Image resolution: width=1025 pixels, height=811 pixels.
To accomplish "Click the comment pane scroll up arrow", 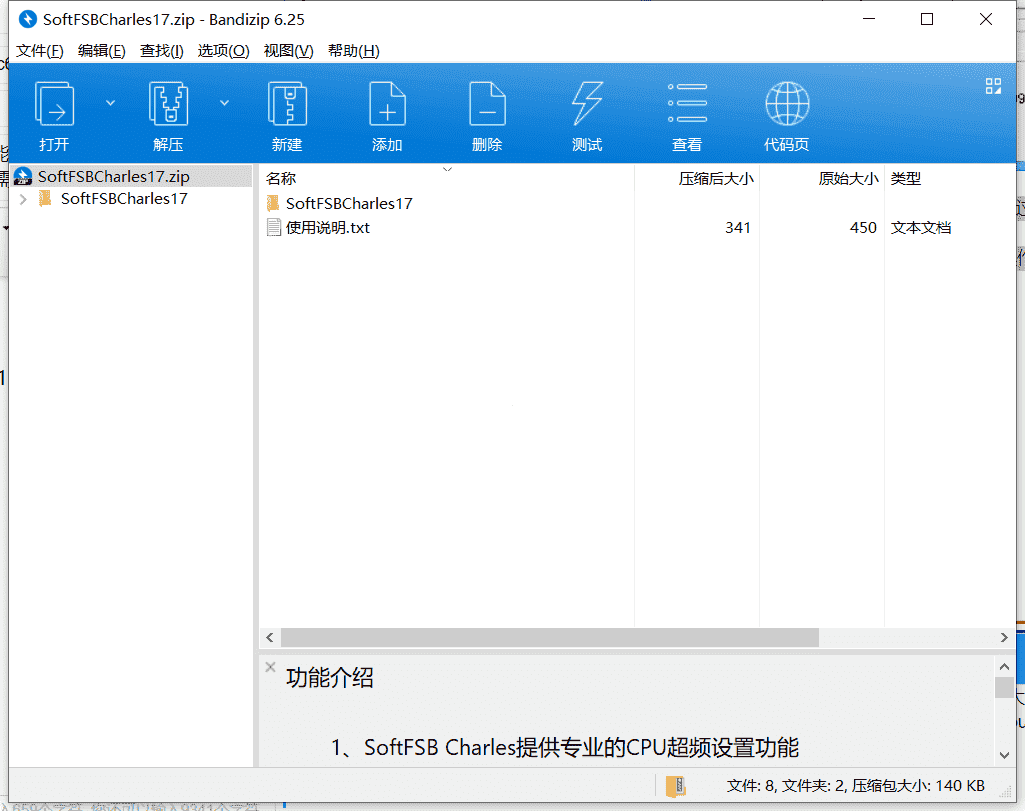I will coord(1005,667).
